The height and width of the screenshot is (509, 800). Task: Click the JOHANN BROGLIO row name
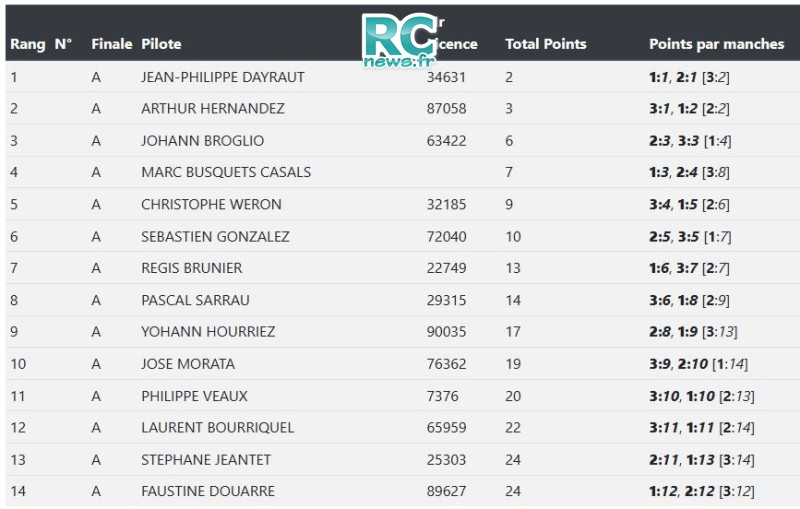tap(203, 140)
